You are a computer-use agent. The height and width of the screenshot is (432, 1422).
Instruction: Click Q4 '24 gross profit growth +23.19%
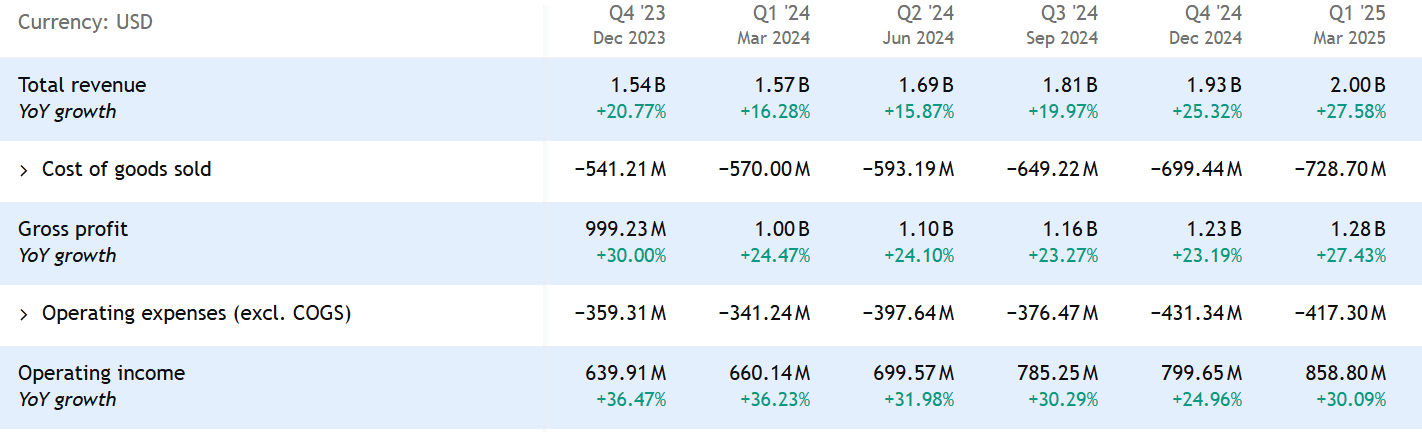coord(1205,256)
